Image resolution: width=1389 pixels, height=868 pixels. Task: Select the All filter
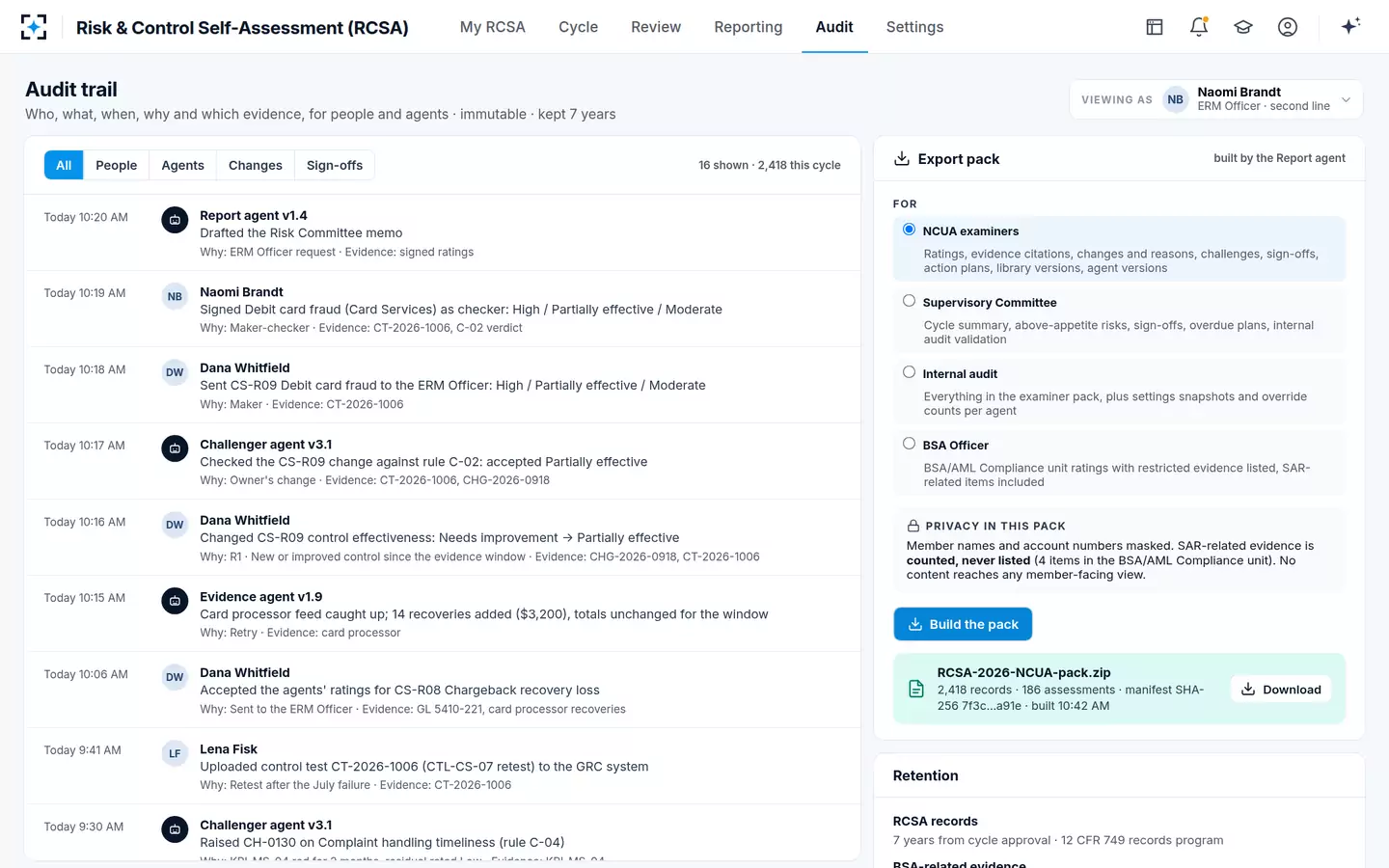click(64, 165)
